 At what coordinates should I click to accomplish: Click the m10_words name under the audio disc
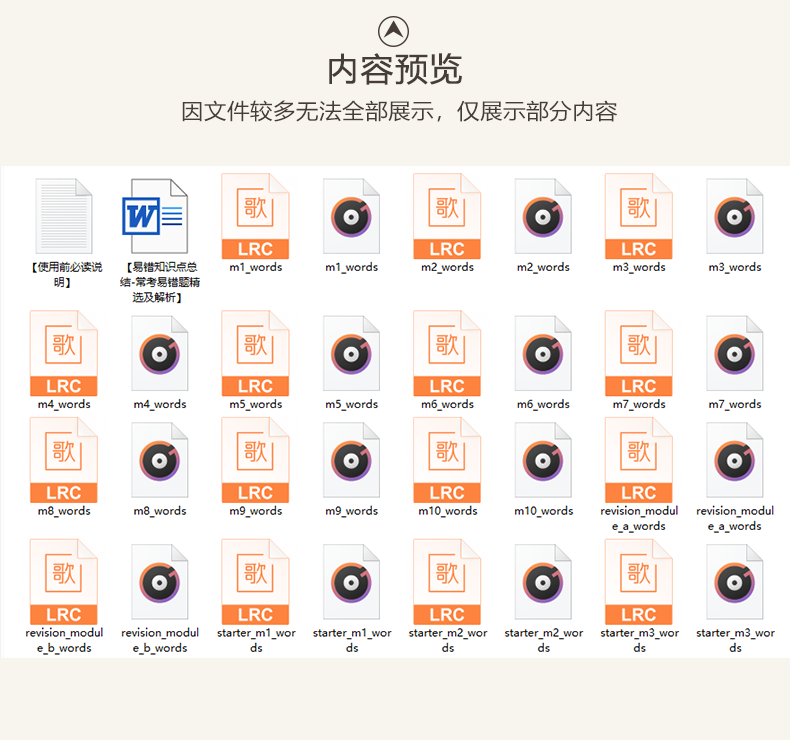pos(543,511)
